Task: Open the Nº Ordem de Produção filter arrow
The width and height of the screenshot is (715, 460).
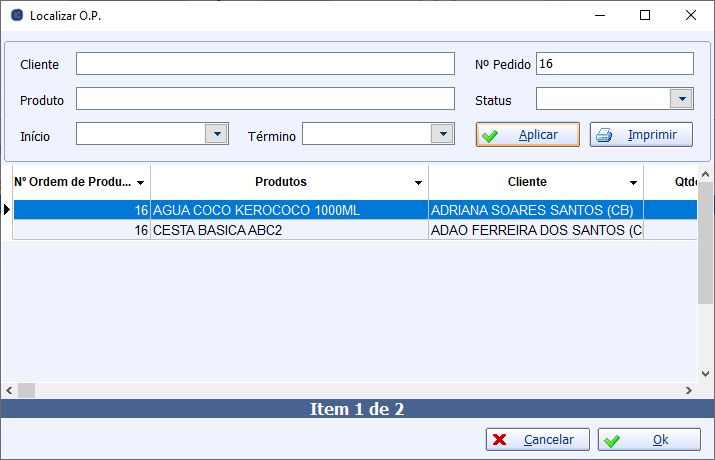Action: pos(140,183)
